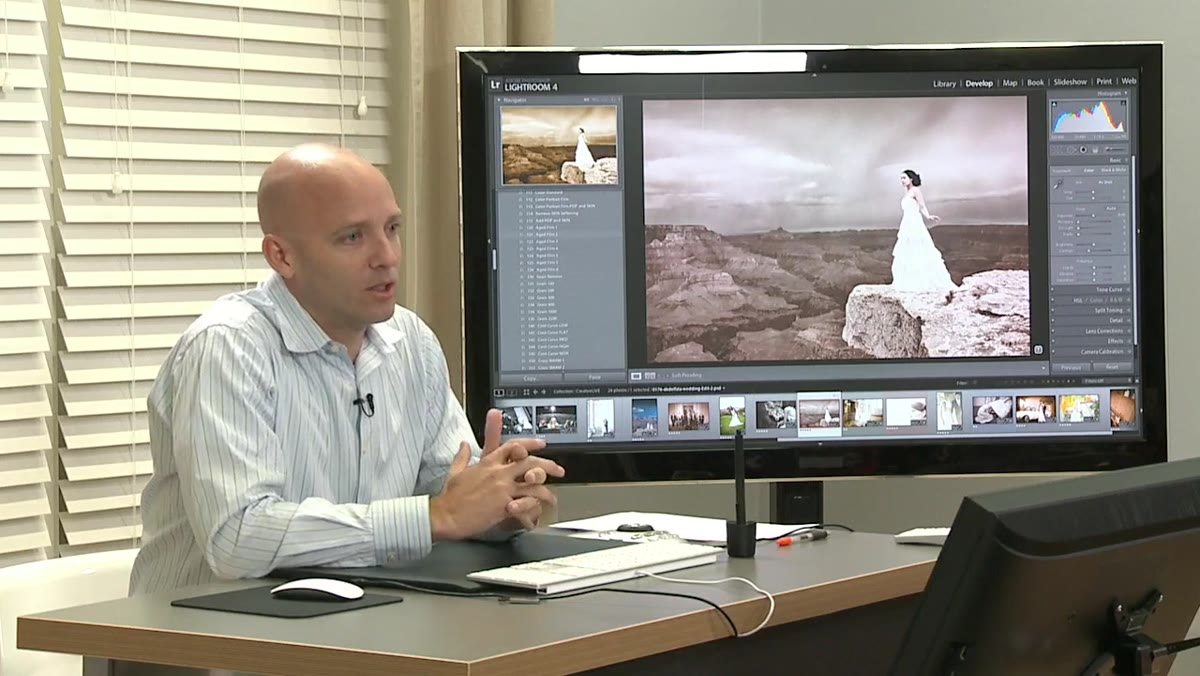1200x676 pixels.
Task: Open the white balance 'As Shot' dropdown
Action: coord(1106,181)
